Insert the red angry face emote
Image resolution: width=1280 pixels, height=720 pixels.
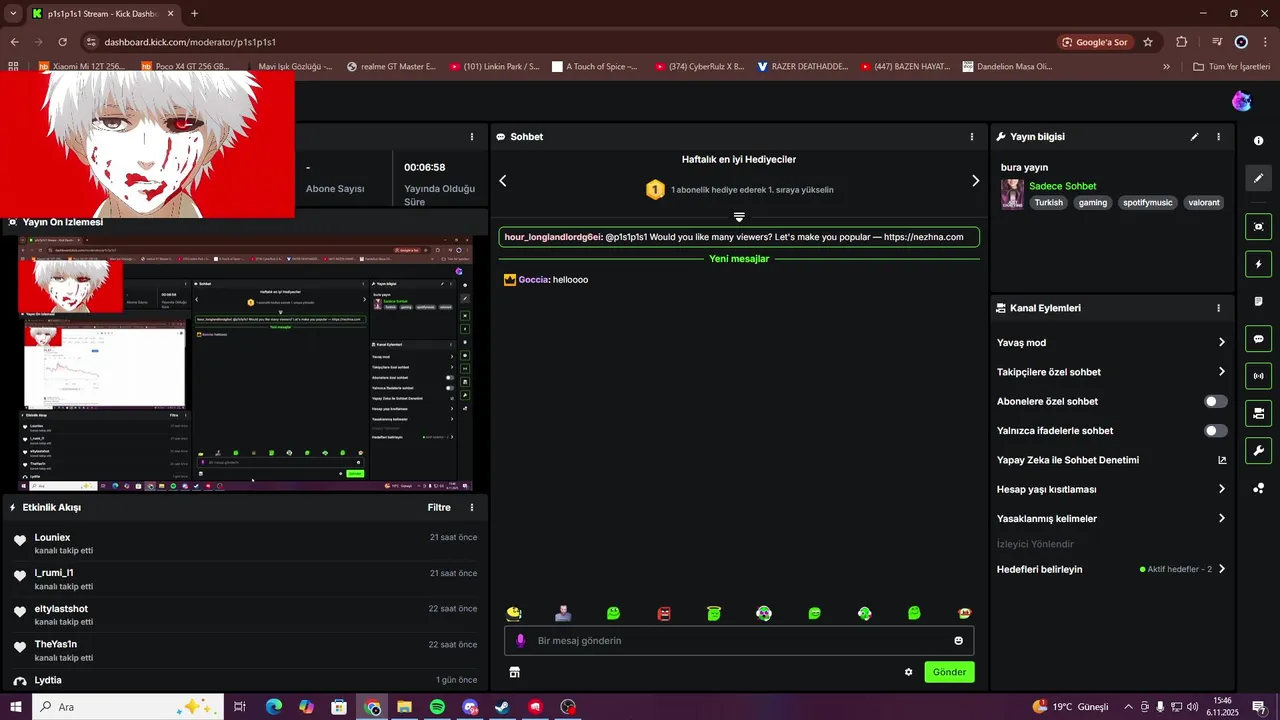[664, 613]
